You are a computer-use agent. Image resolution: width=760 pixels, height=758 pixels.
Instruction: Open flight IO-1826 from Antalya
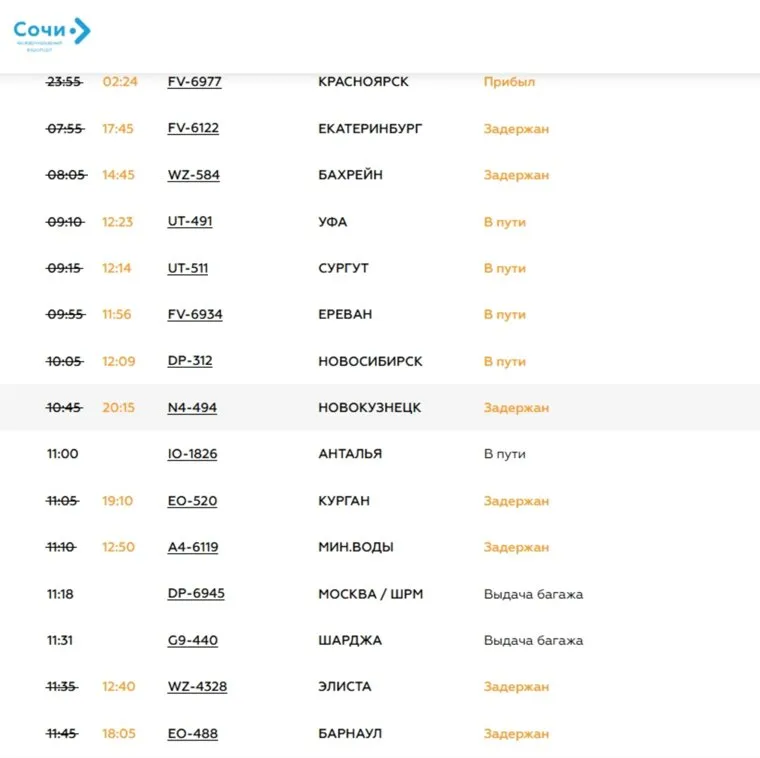[x=192, y=454]
